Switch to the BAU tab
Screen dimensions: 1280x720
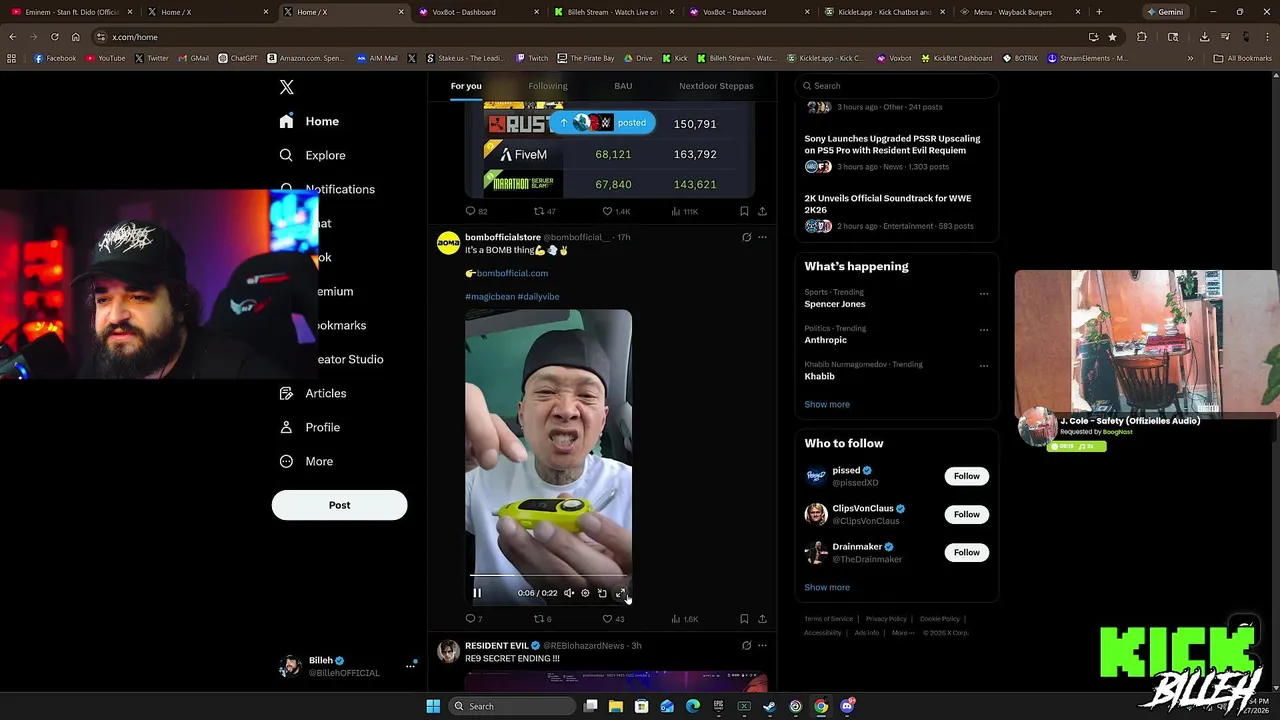pyautogui.click(x=623, y=86)
